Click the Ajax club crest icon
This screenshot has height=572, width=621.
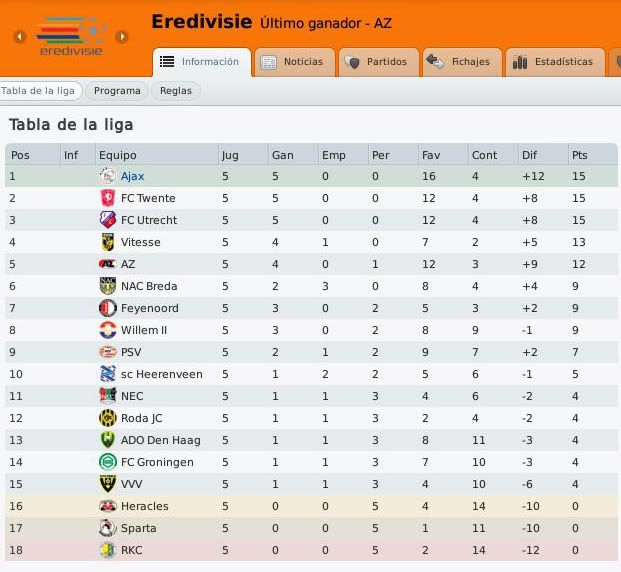click(108, 176)
